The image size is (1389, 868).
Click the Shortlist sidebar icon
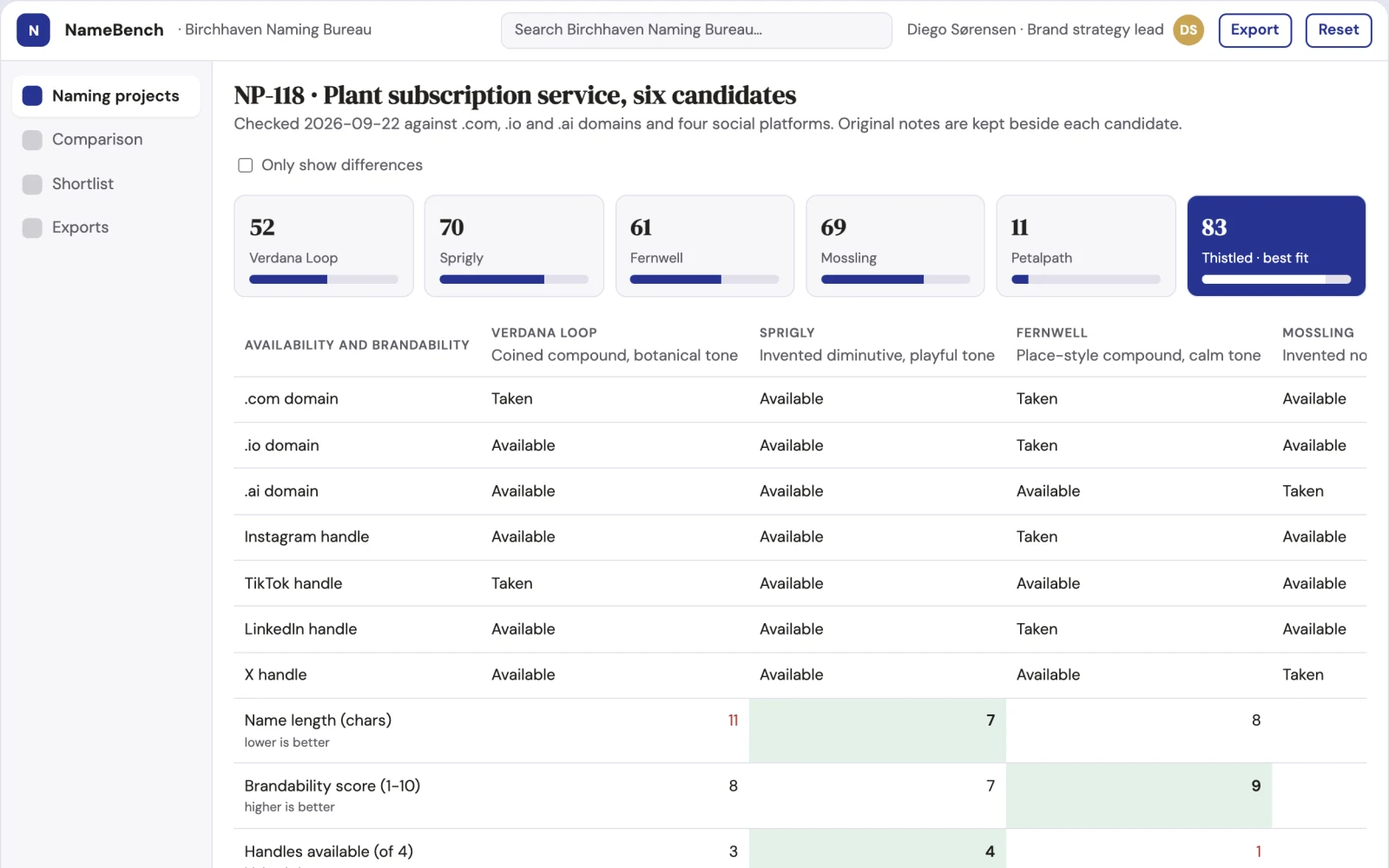[x=32, y=184]
